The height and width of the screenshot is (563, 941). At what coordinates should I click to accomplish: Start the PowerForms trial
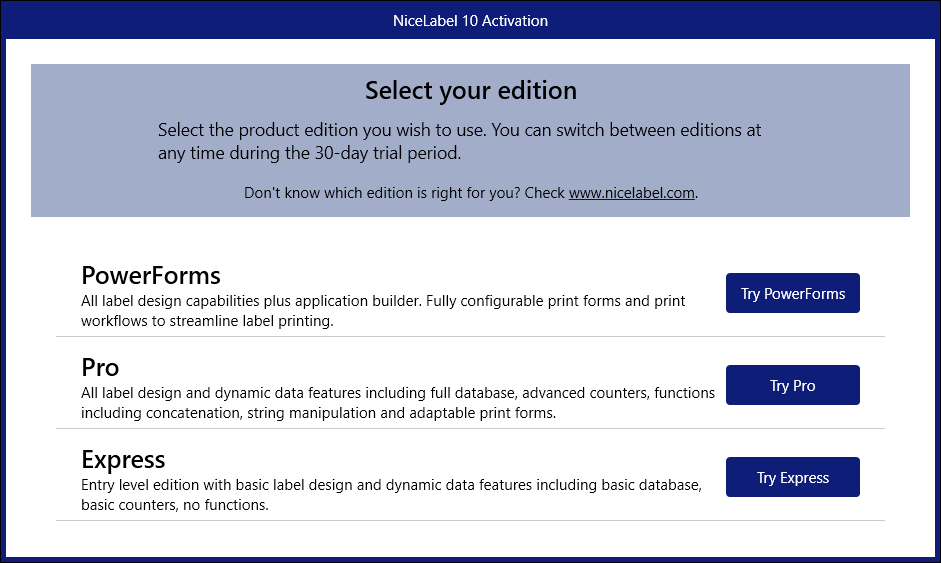792,293
